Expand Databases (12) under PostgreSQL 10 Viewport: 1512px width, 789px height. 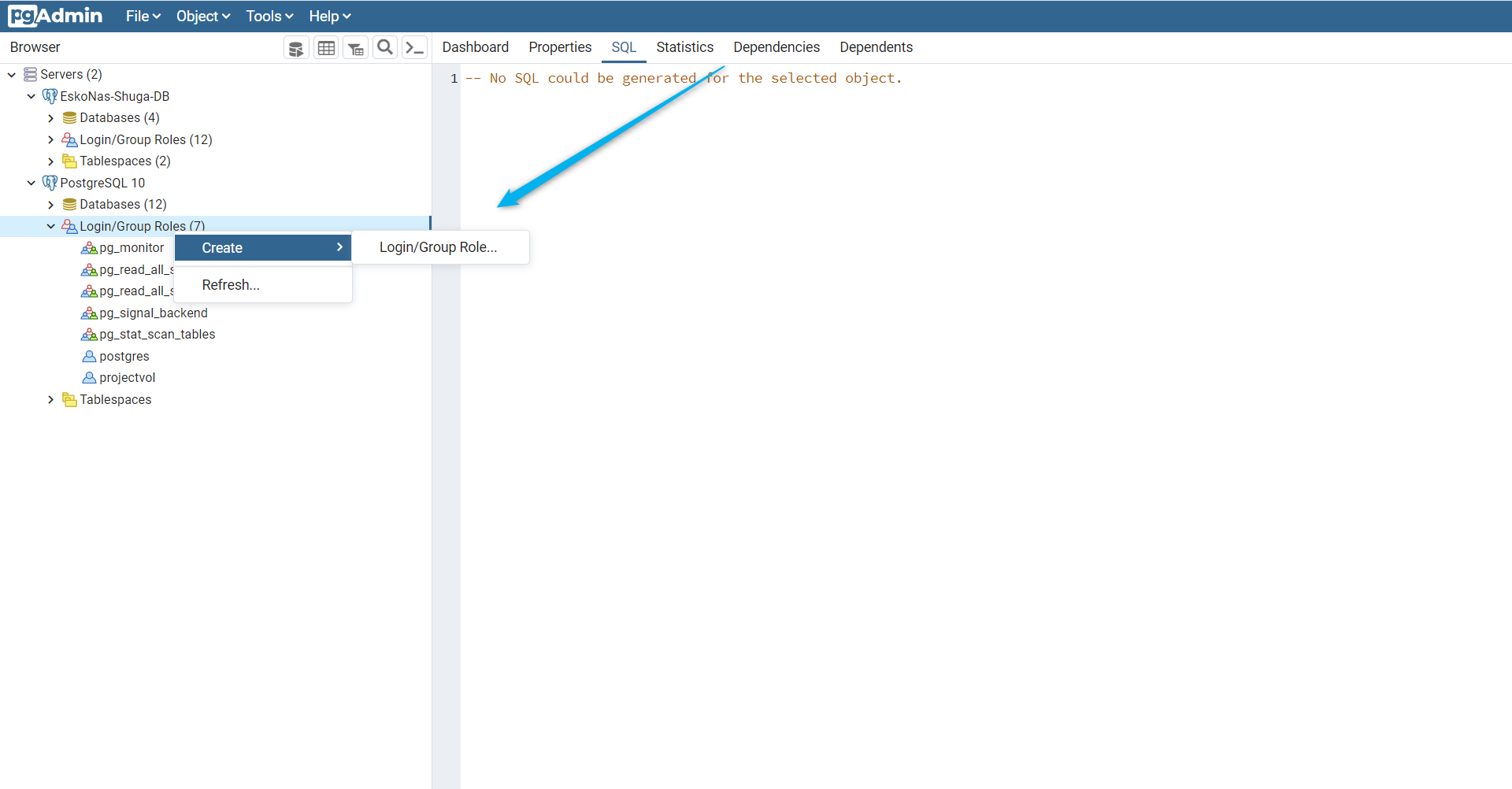coord(51,204)
